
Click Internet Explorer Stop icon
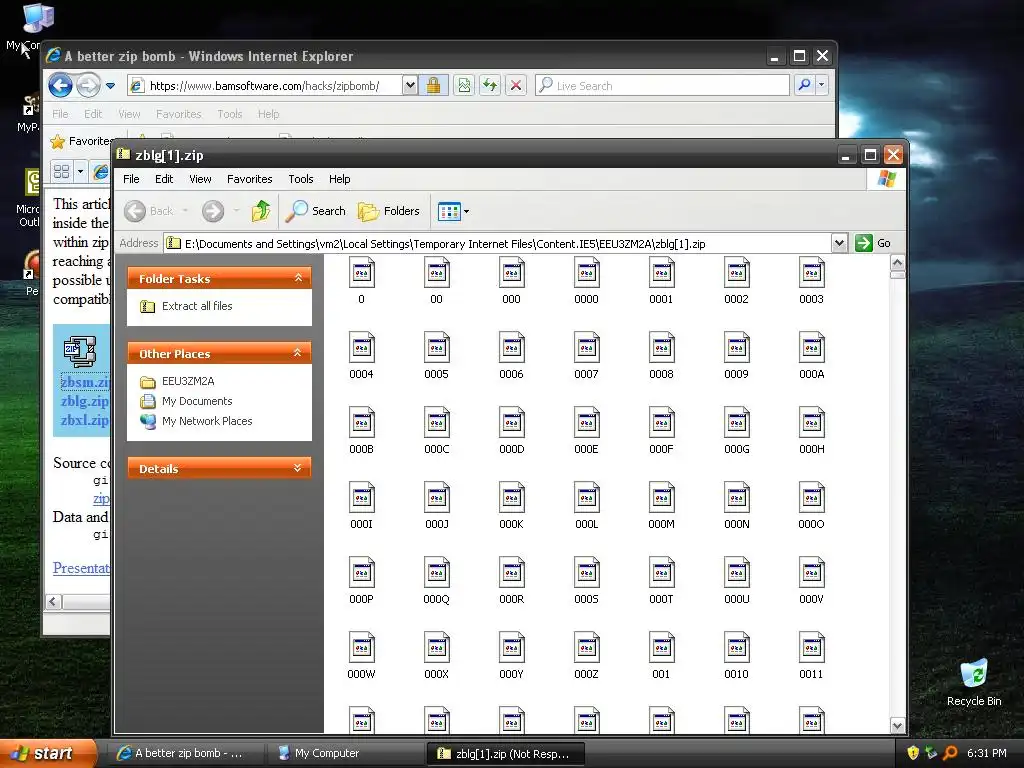pyautogui.click(x=516, y=86)
